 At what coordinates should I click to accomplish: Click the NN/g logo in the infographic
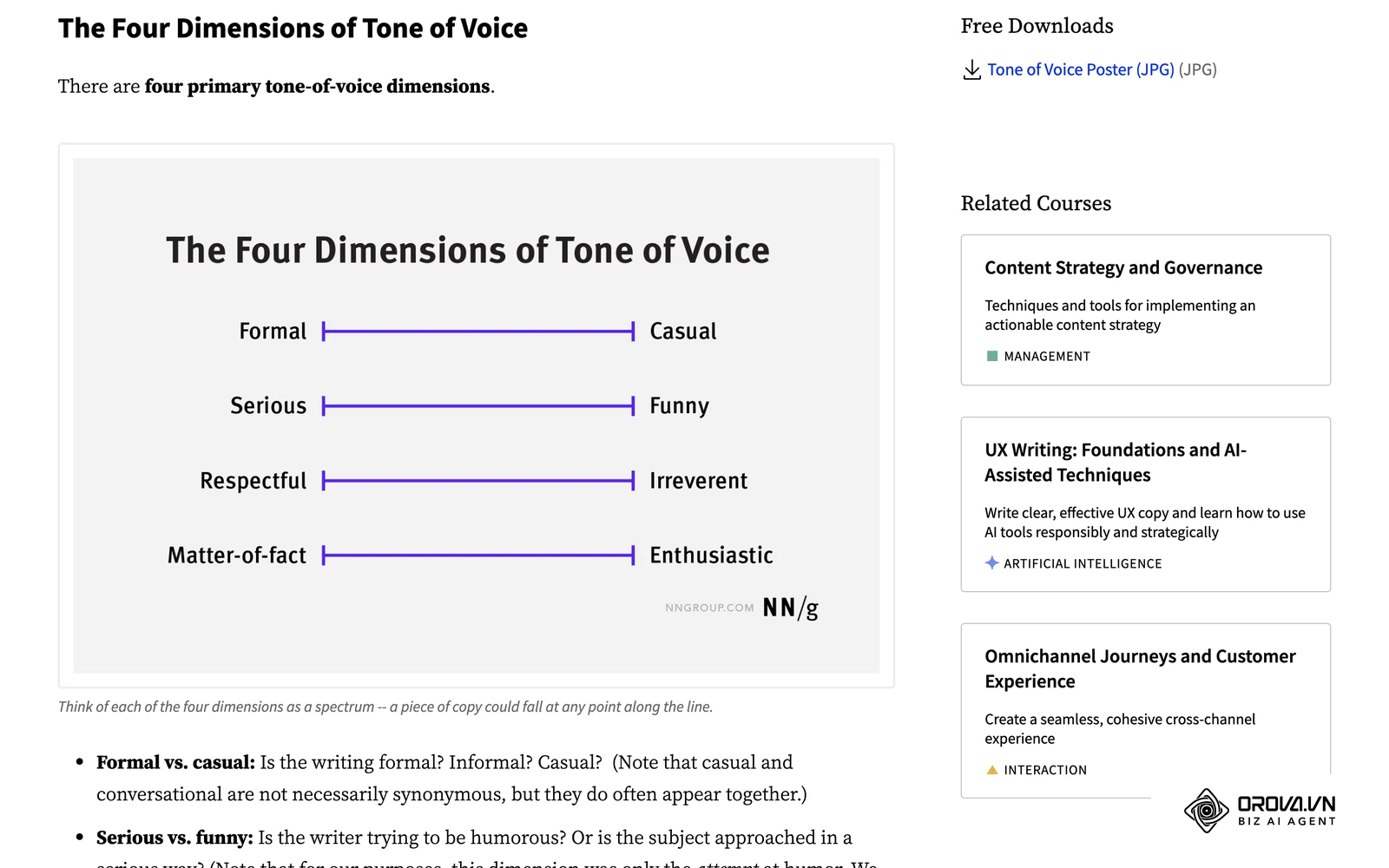tap(790, 608)
